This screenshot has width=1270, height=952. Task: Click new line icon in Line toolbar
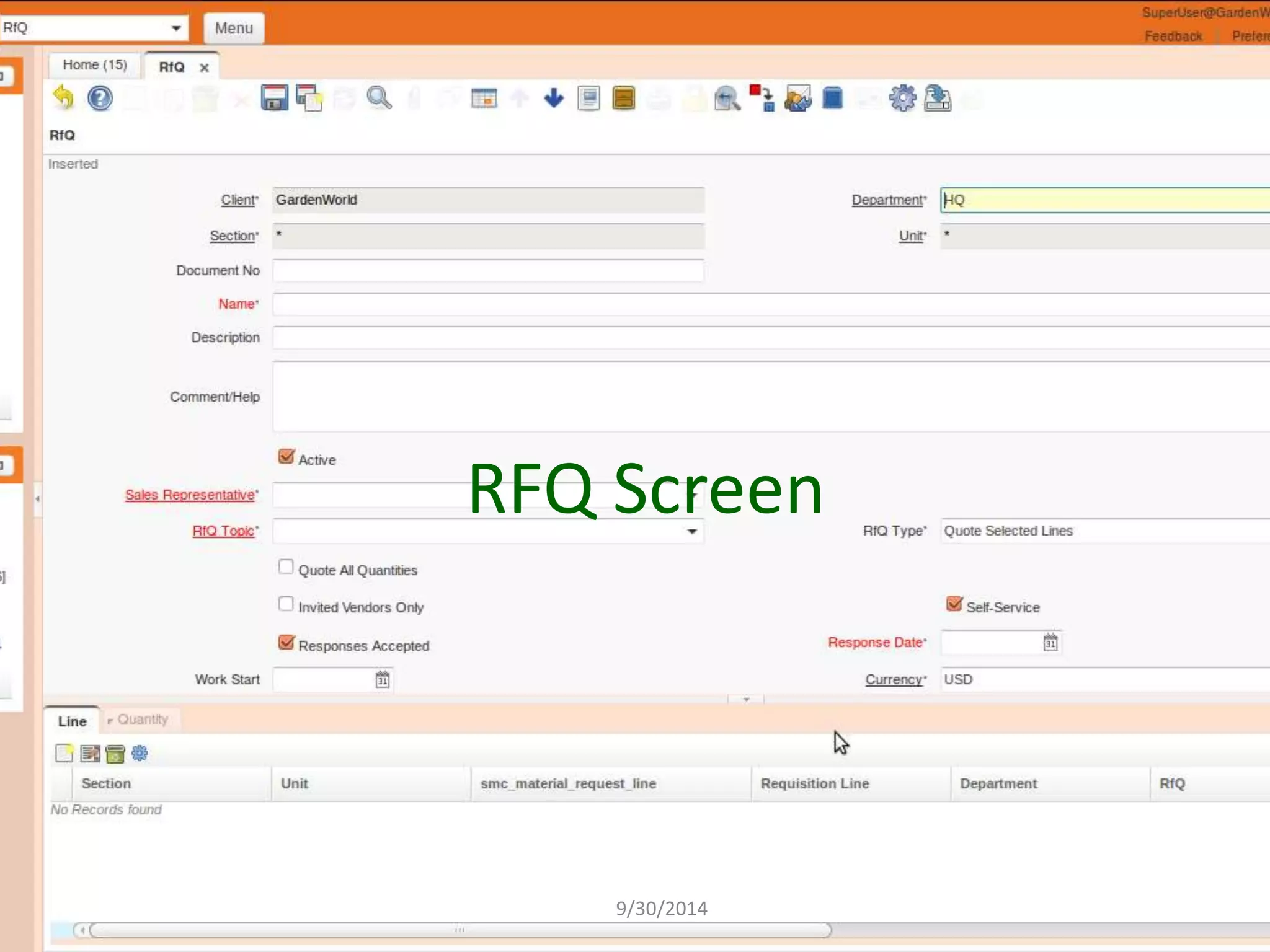pos(64,753)
